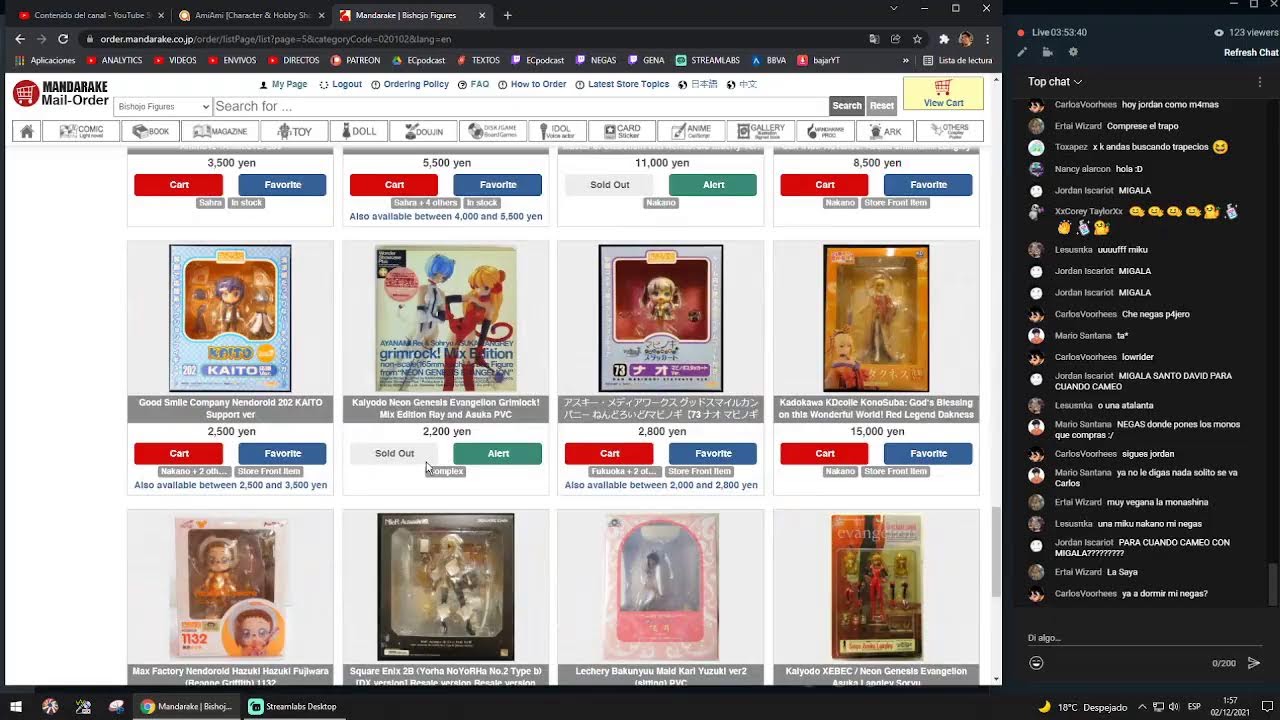This screenshot has width=1280, height=720.
Task: Expand the Bishojo Figures category dropdown
Action: pos(162,106)
